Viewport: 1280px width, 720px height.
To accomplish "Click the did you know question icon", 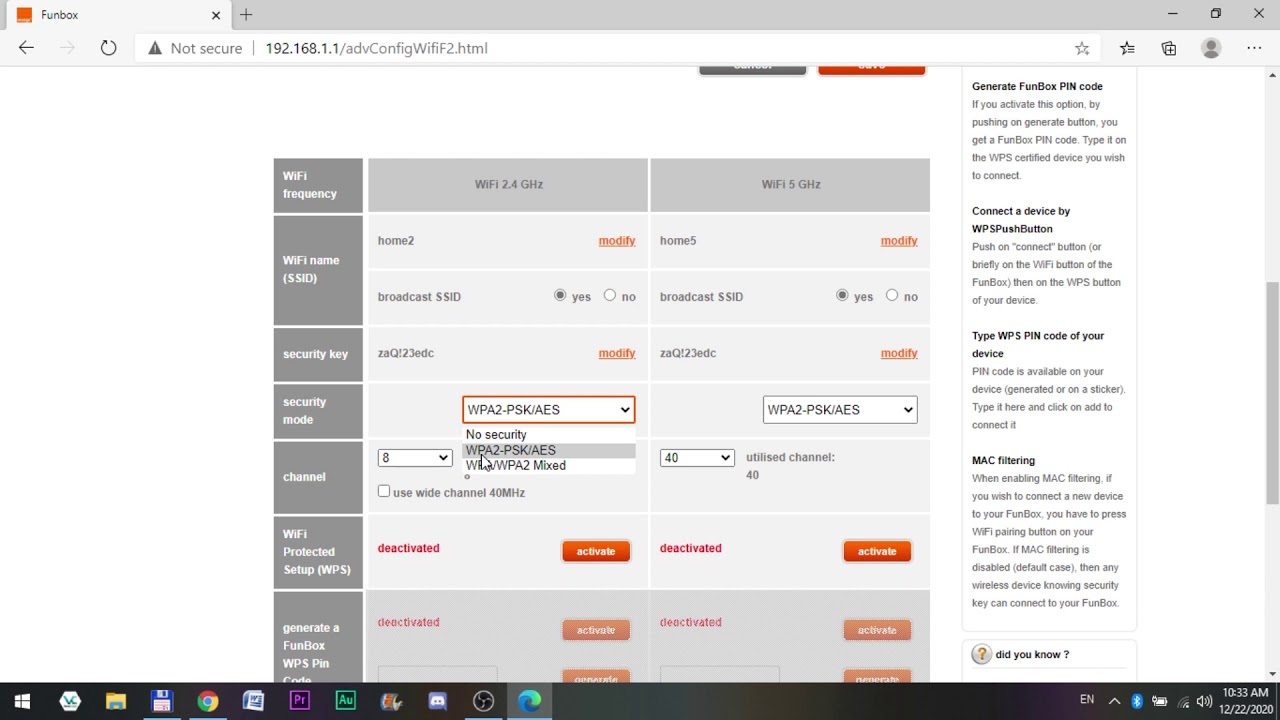I will (x=981, y=654).
